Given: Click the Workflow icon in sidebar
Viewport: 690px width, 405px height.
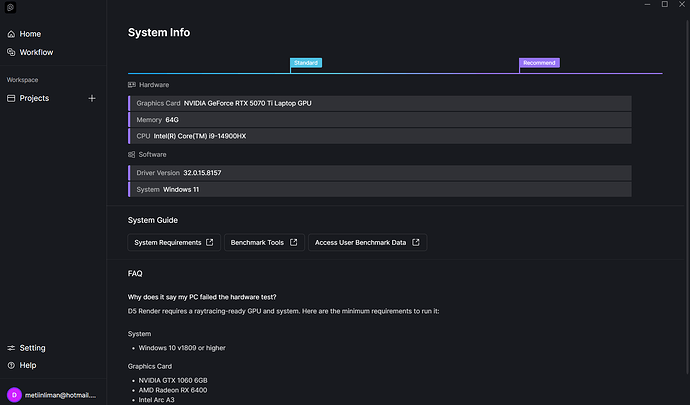Looking at the screenshot, I should click(x=11, y=52).
